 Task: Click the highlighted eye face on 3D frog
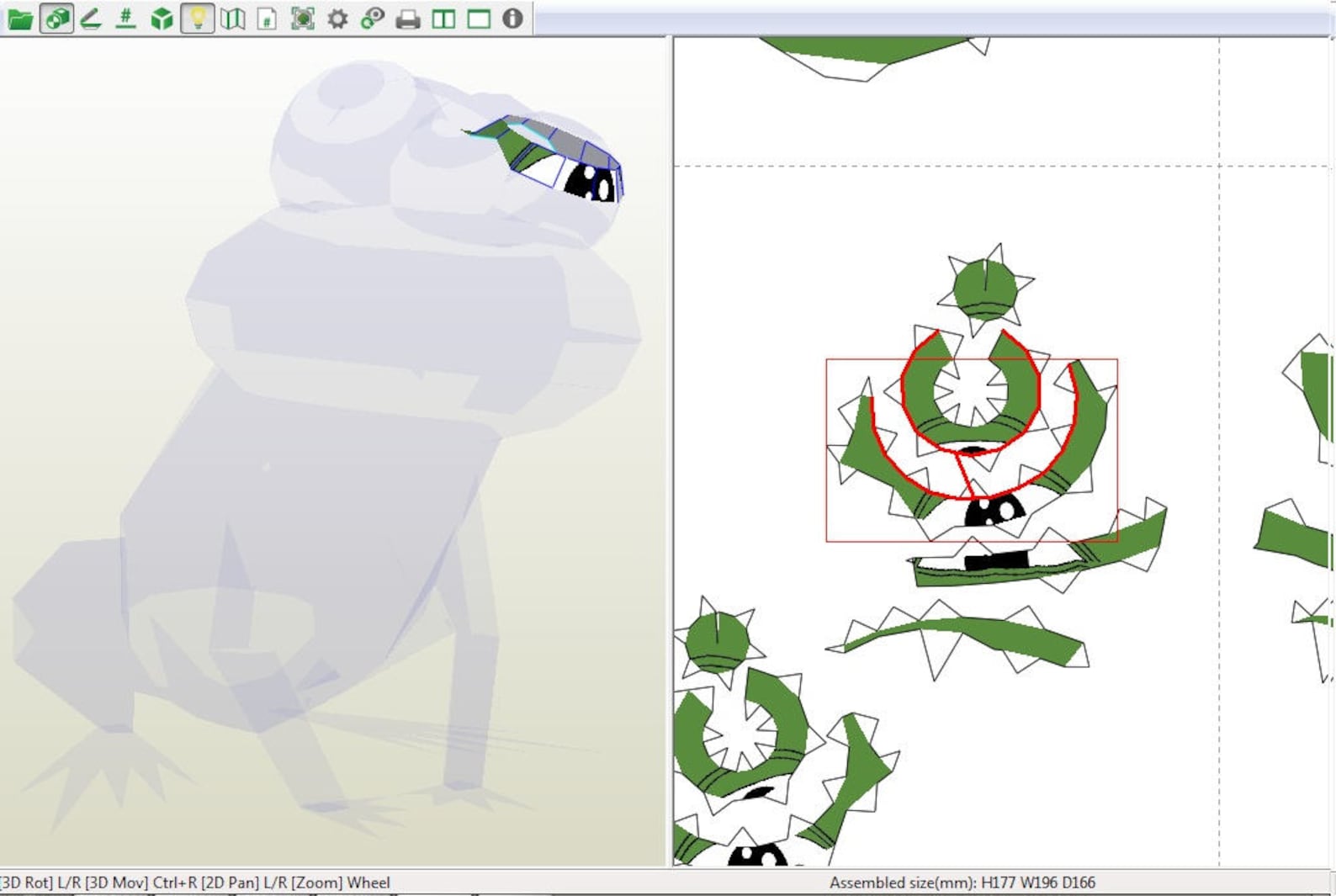pyautogui.click(x=589, y=183)
